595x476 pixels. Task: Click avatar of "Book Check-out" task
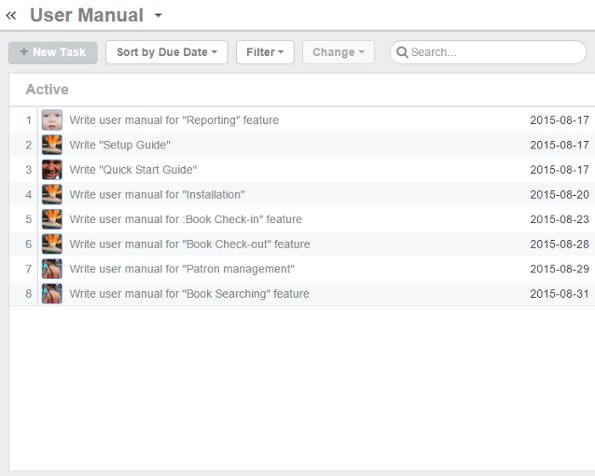pos(52,244)
